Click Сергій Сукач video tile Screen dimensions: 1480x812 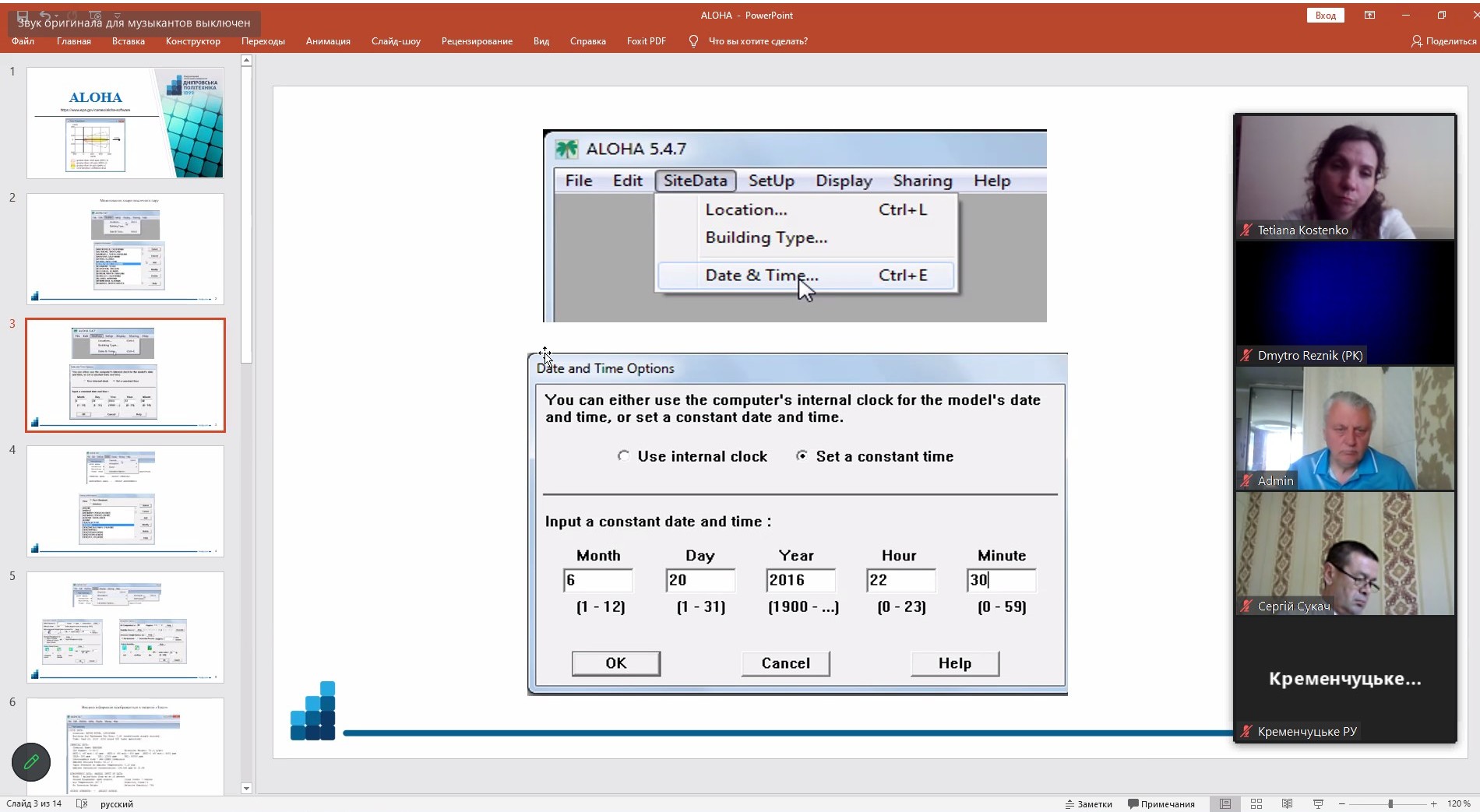[1345, 553]
